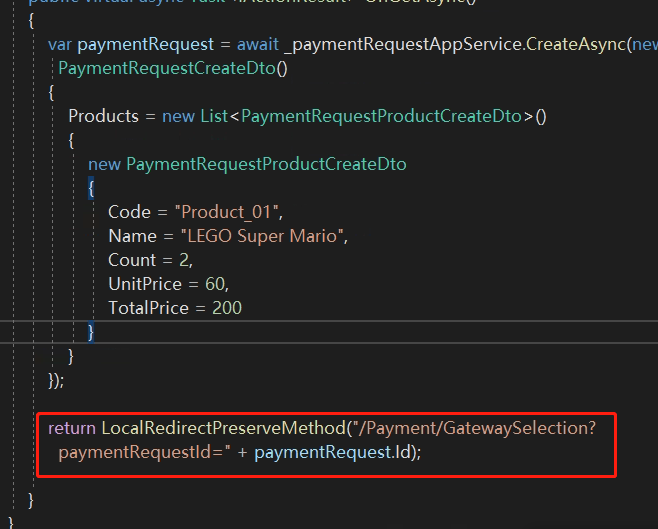This screenshot has width=658, height=529.
Task: Click the PaymentRequestCreateDto() constructor
Action: click(173, 69)
